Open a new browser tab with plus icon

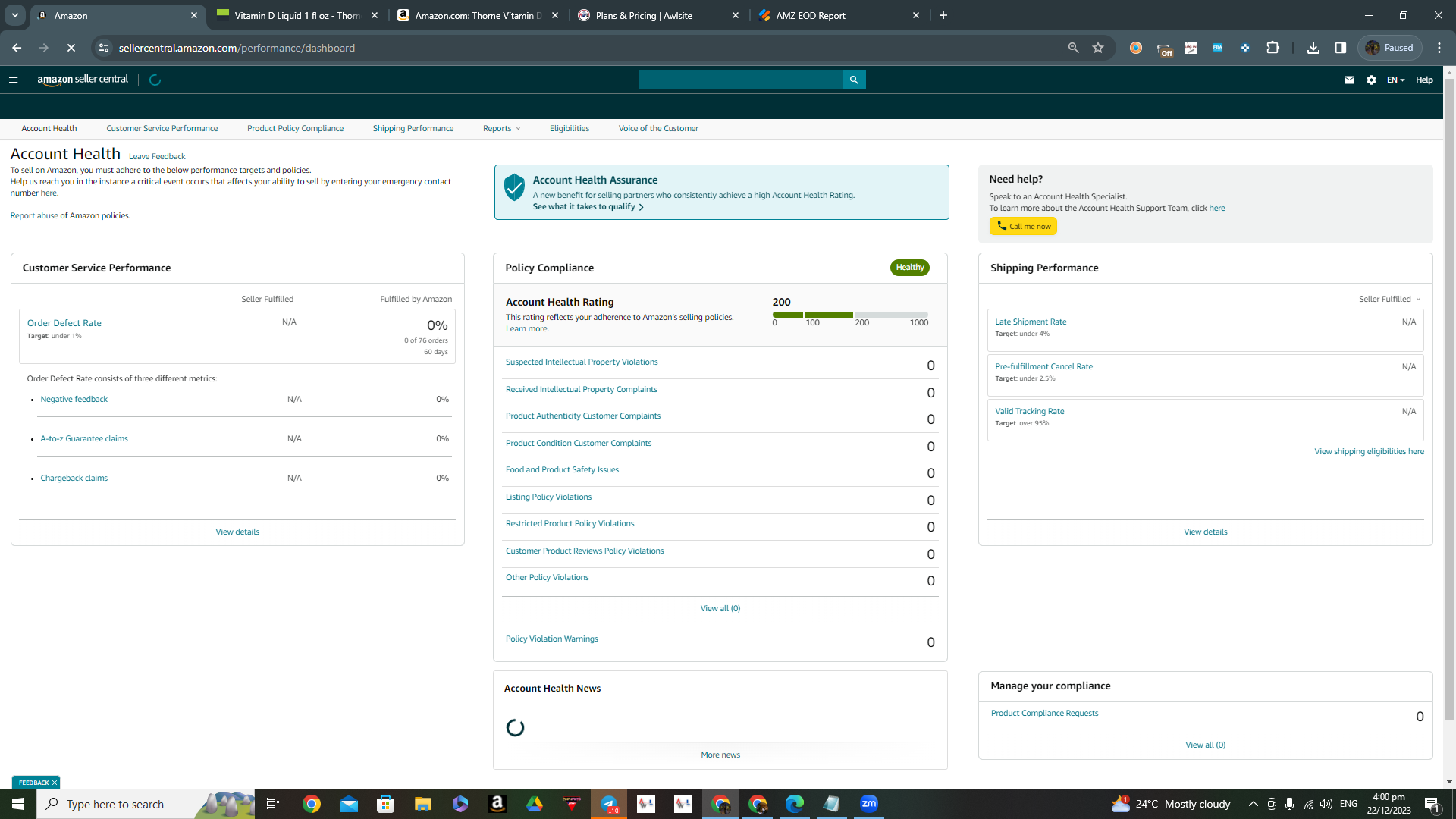click(943, 15)
